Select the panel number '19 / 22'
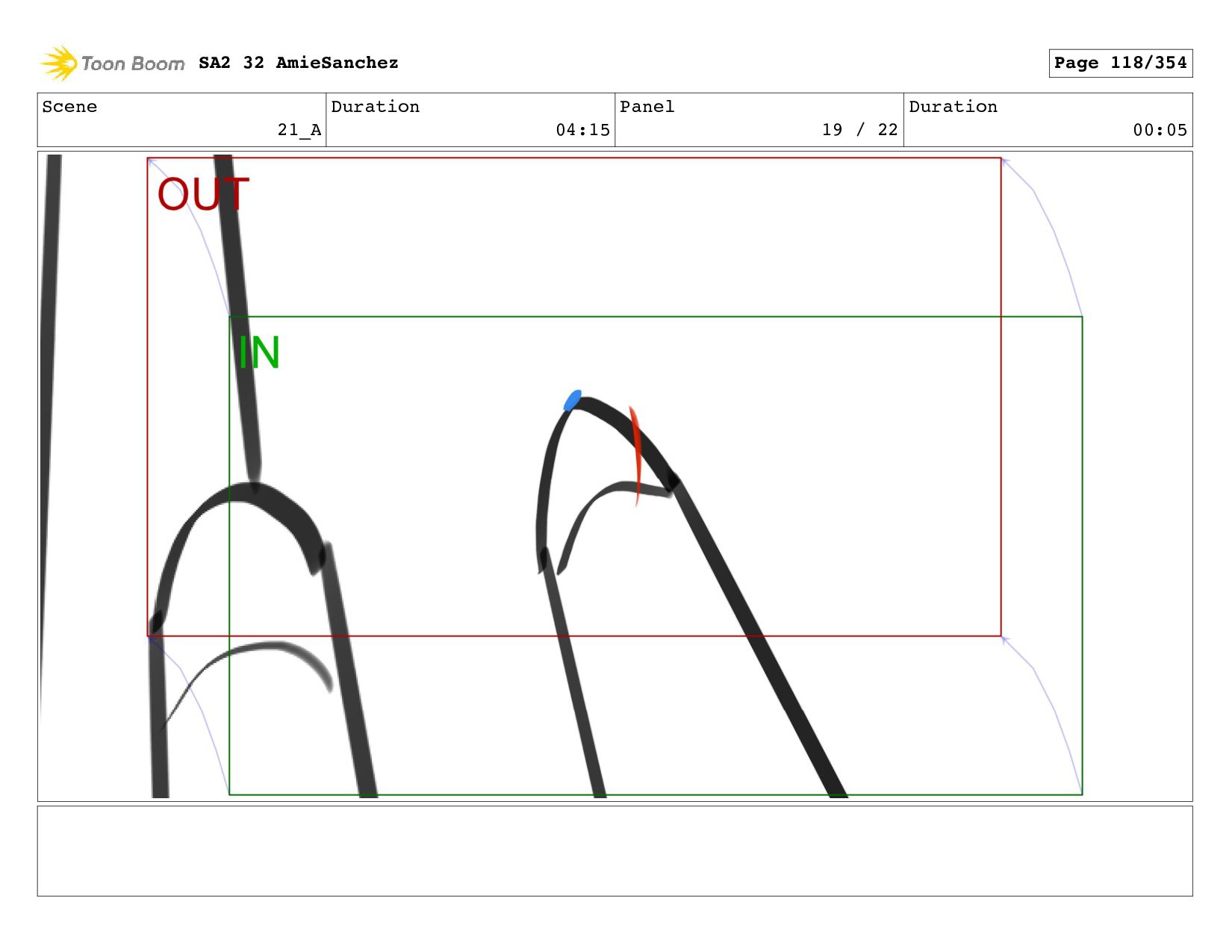The width and height of the screenshot is (1232, 952). 860,130
